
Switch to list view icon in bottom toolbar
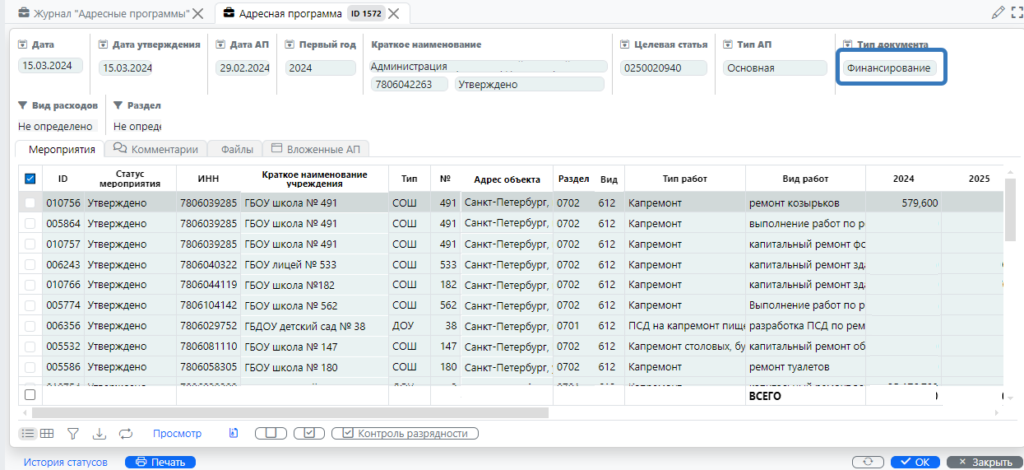pyautogui.click(x=27, y=434)
